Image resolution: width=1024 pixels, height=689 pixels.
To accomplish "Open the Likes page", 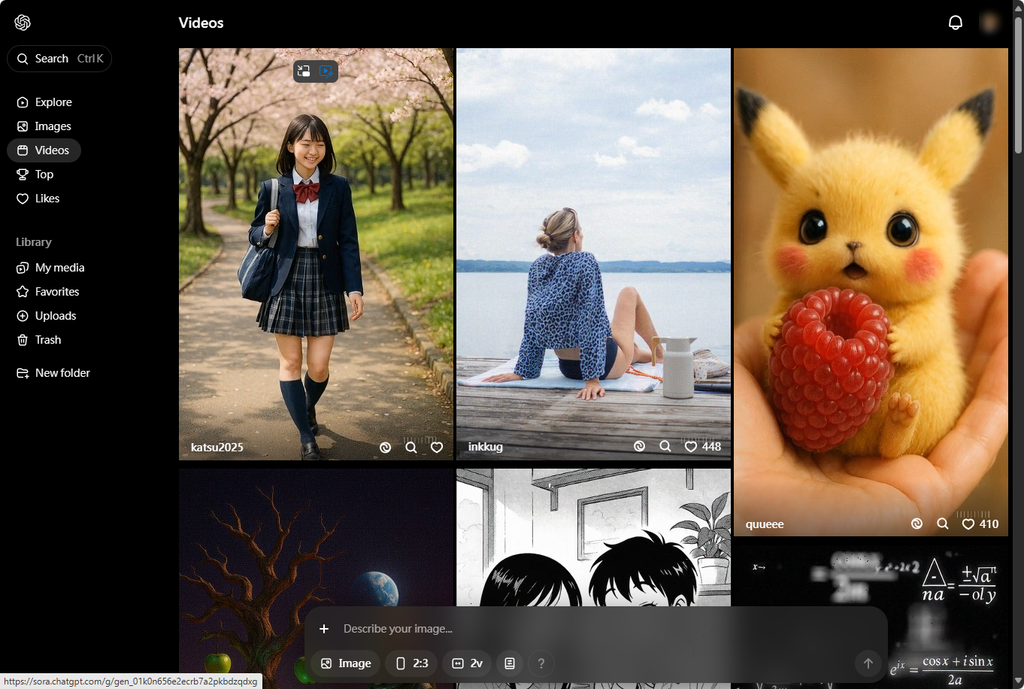I will pyautogui.click(x=38, y=199).
